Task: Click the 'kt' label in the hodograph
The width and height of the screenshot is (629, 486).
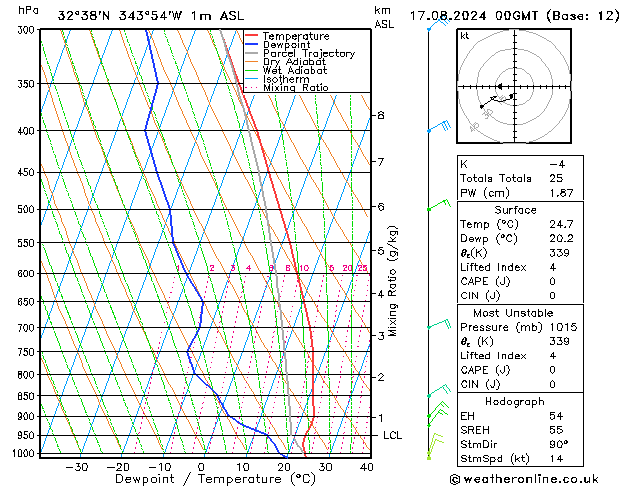Action: pyautogui.click(x=465, y=36)
